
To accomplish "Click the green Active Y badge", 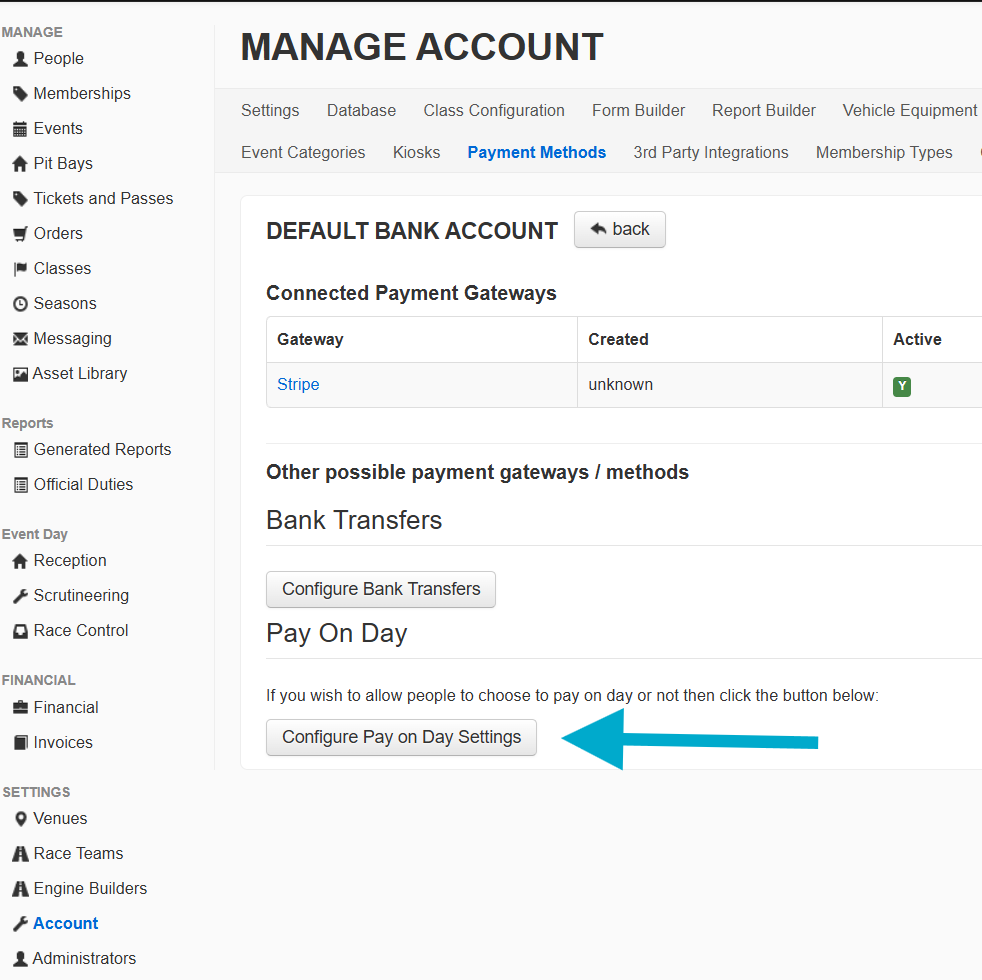I will point(902,386).
